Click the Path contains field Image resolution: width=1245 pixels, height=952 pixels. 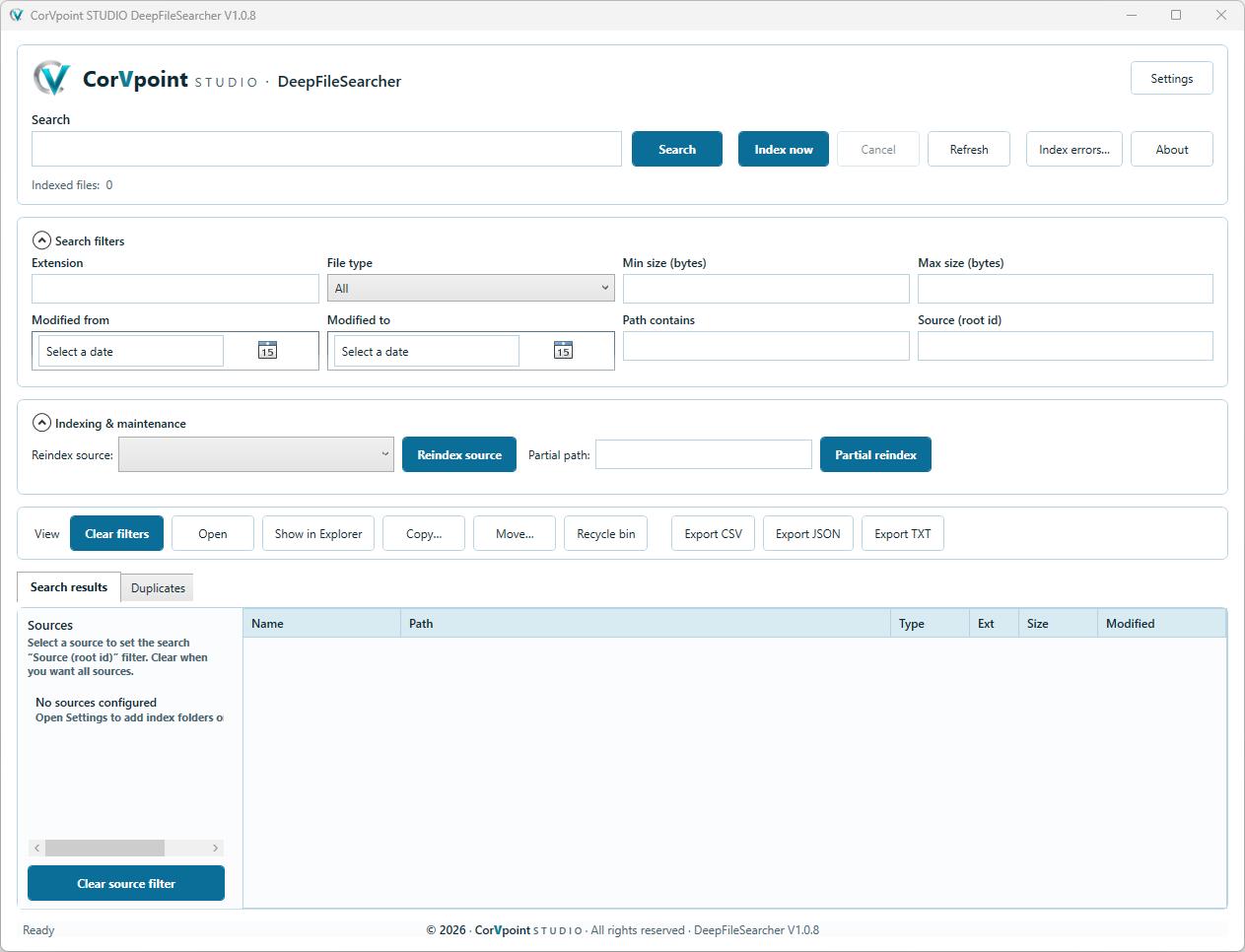pyautogui.click(x=766, y=345)
